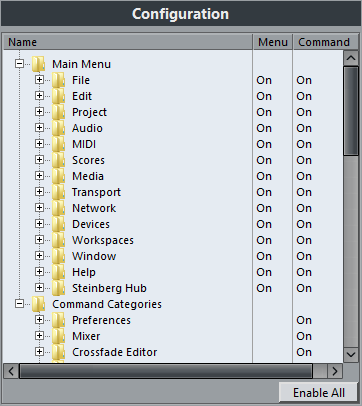Screen dimensions: 362x406
Task: Select the Workspaces menu item
Action: [103, 240]
